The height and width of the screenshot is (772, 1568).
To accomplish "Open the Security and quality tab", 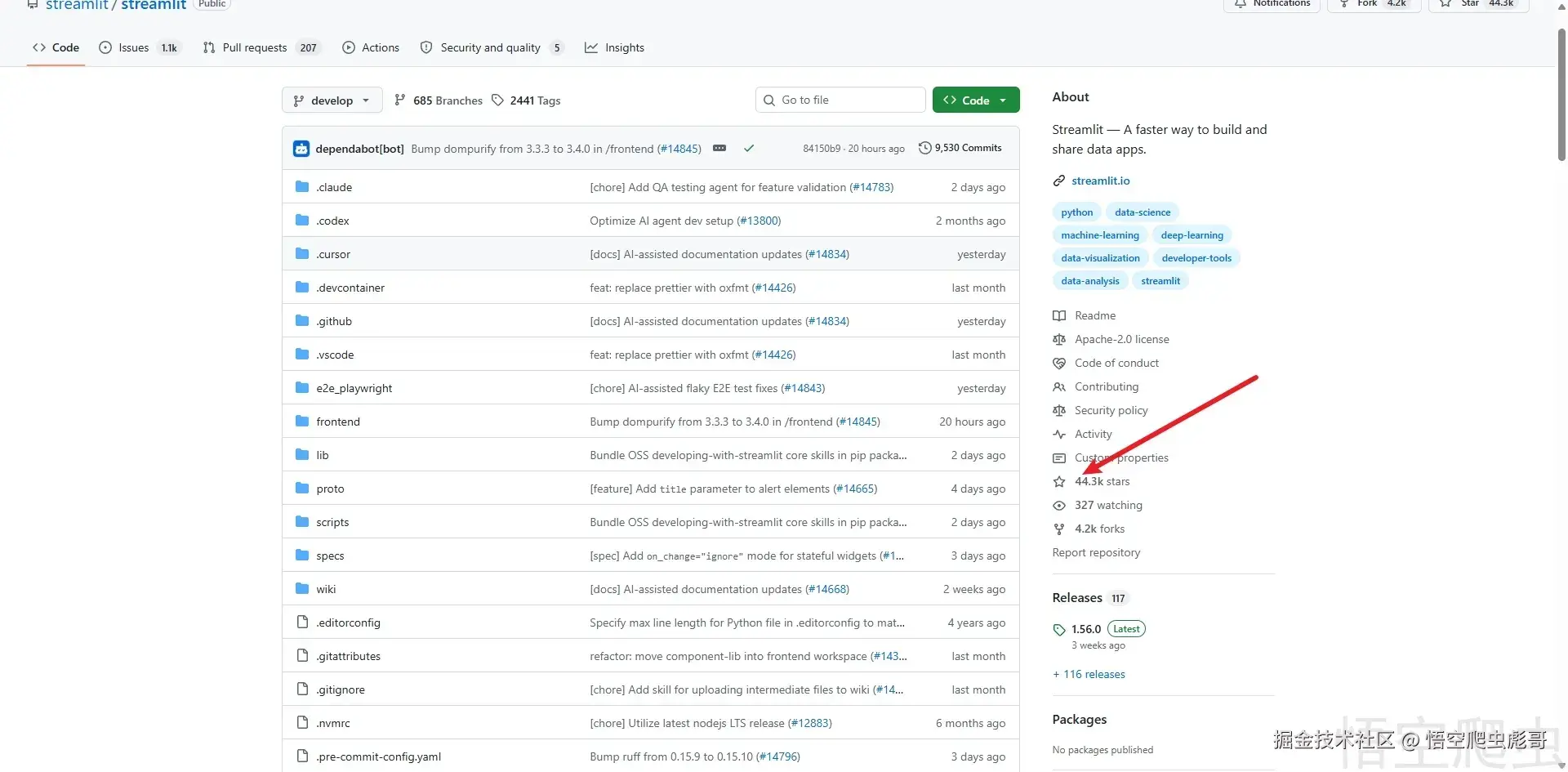I will coord(492,47).
